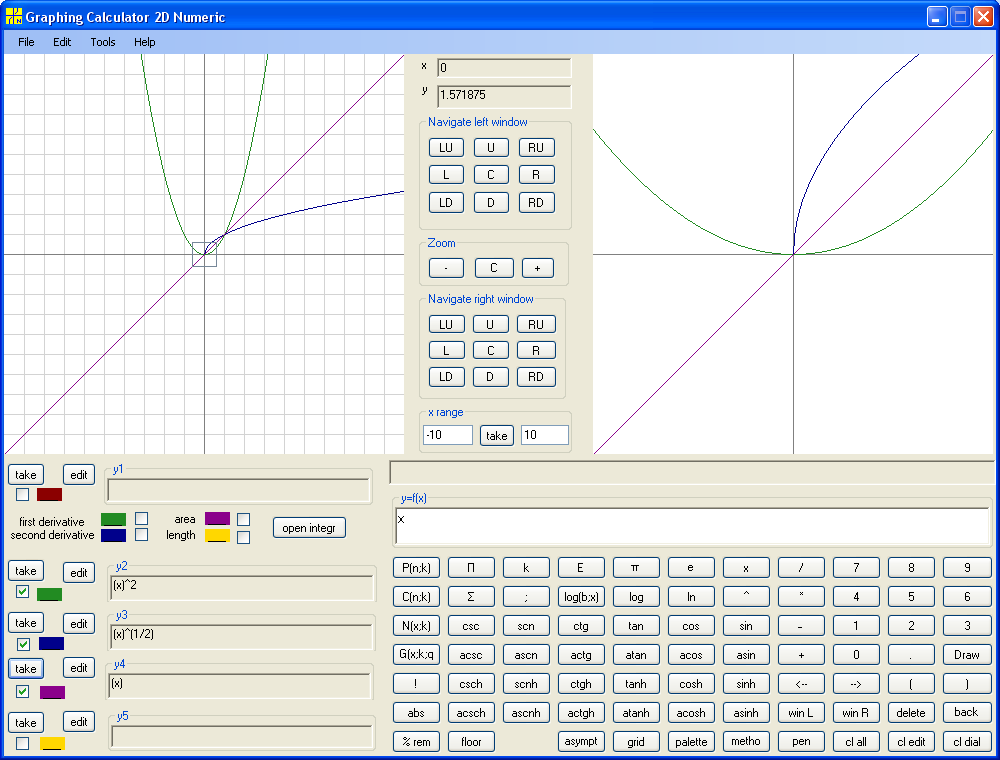The width and height of the screenshot is (1000, 760).
Task: Click the open integr button
Action: coord(309,528)
